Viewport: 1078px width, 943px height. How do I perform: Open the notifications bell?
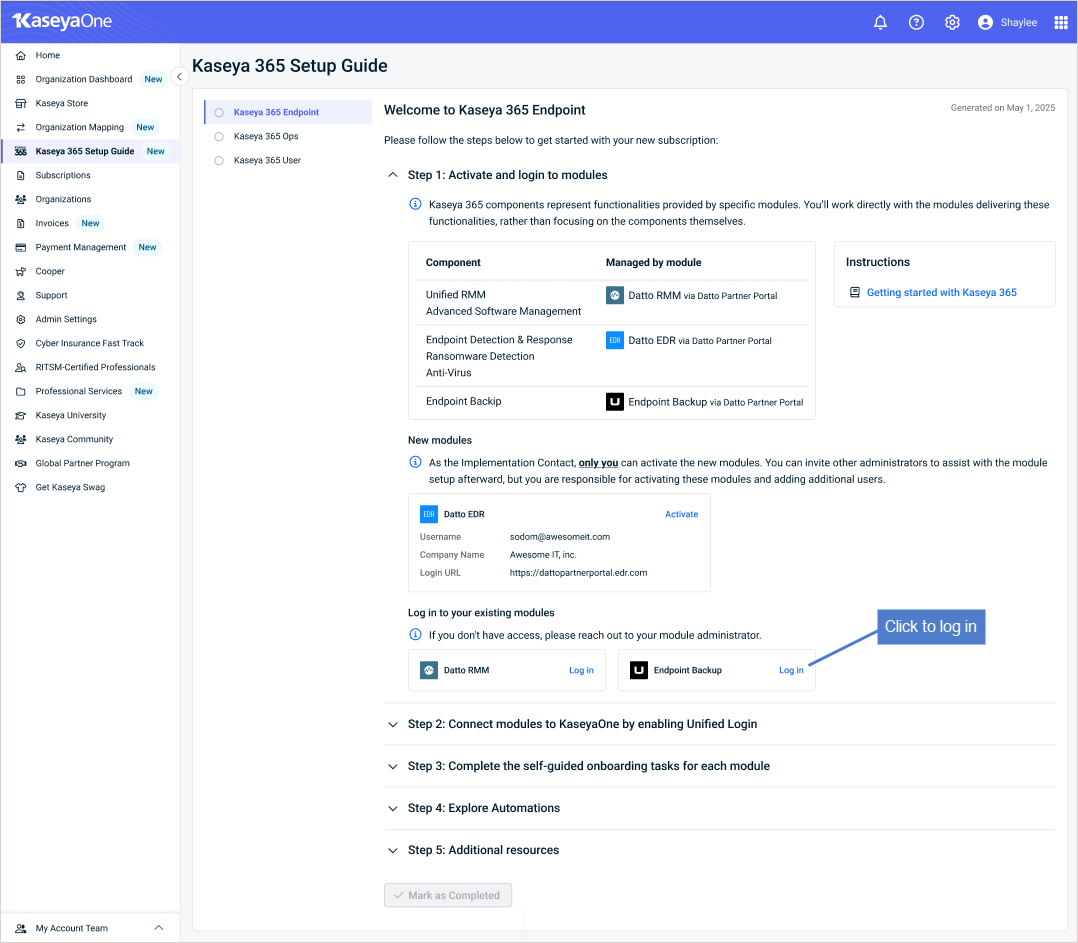pos(880,23)
